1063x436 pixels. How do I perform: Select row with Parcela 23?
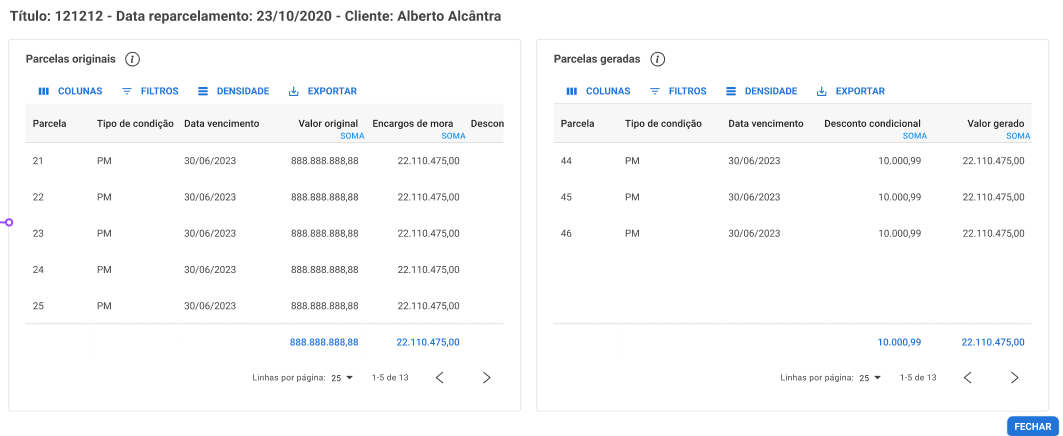(264, 233)
